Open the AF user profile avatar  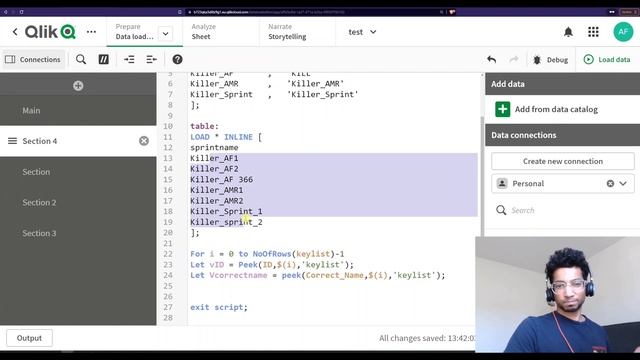pyautogui.click(x=623, y=32)
